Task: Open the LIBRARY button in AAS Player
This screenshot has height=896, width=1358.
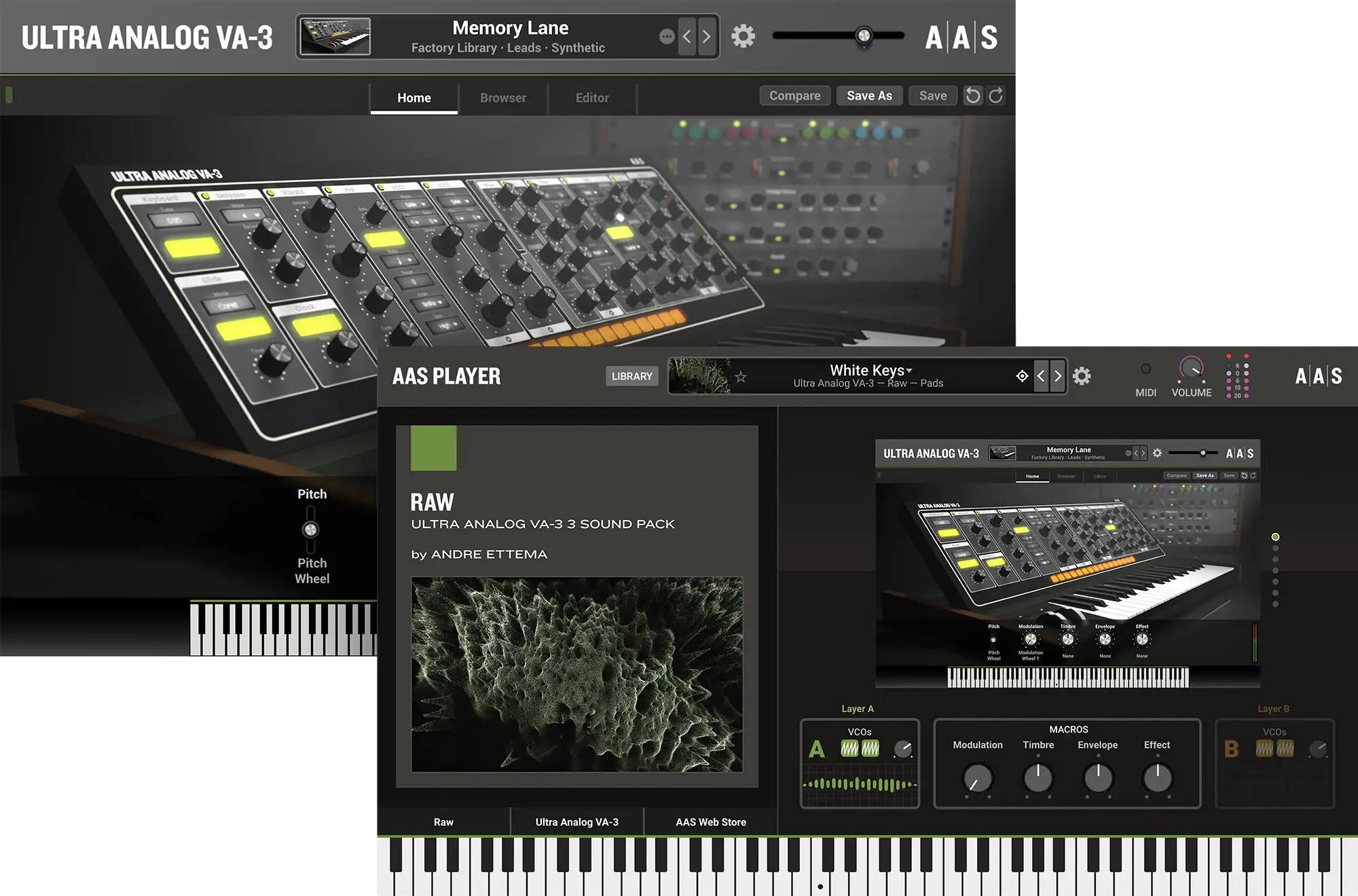Action: pos(631,376)
